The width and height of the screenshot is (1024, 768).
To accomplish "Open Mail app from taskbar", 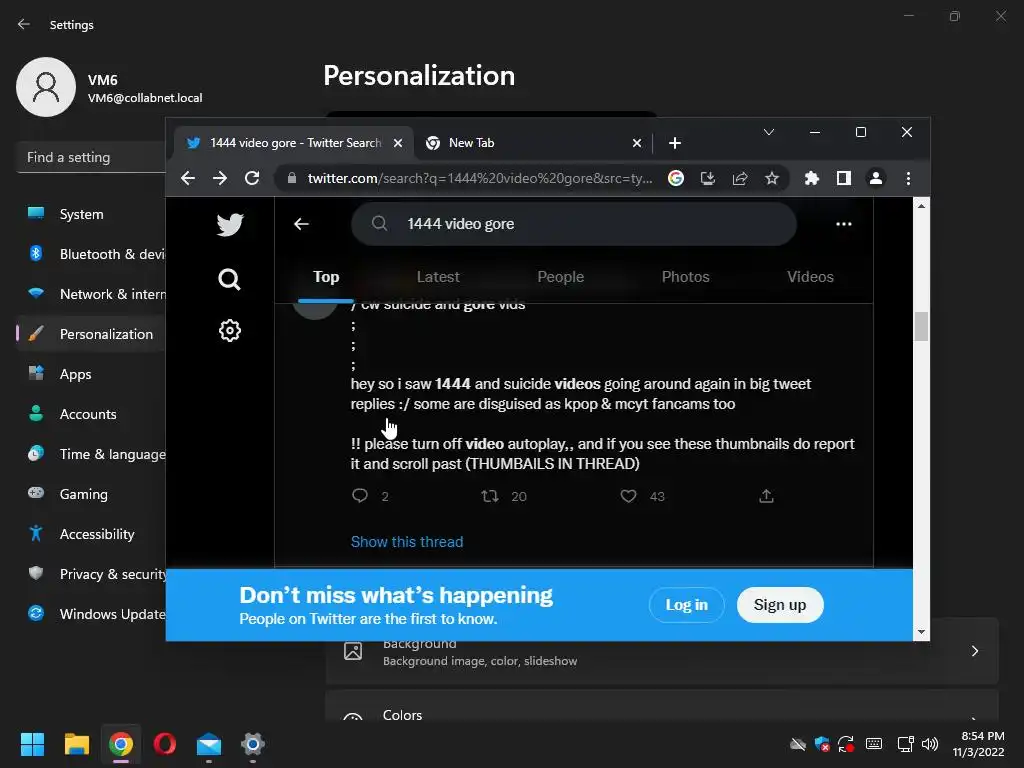I will (x=209, y=744).
